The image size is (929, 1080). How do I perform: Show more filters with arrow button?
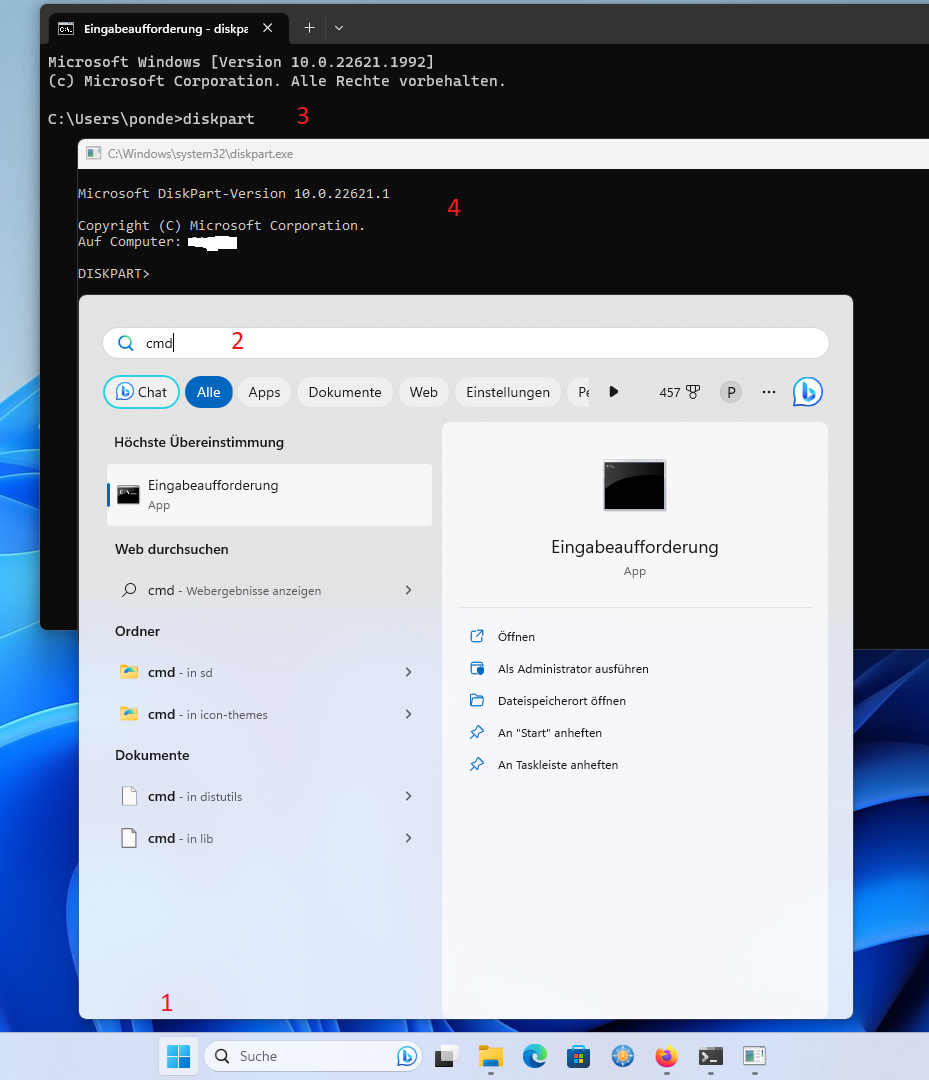click(614, 392)
